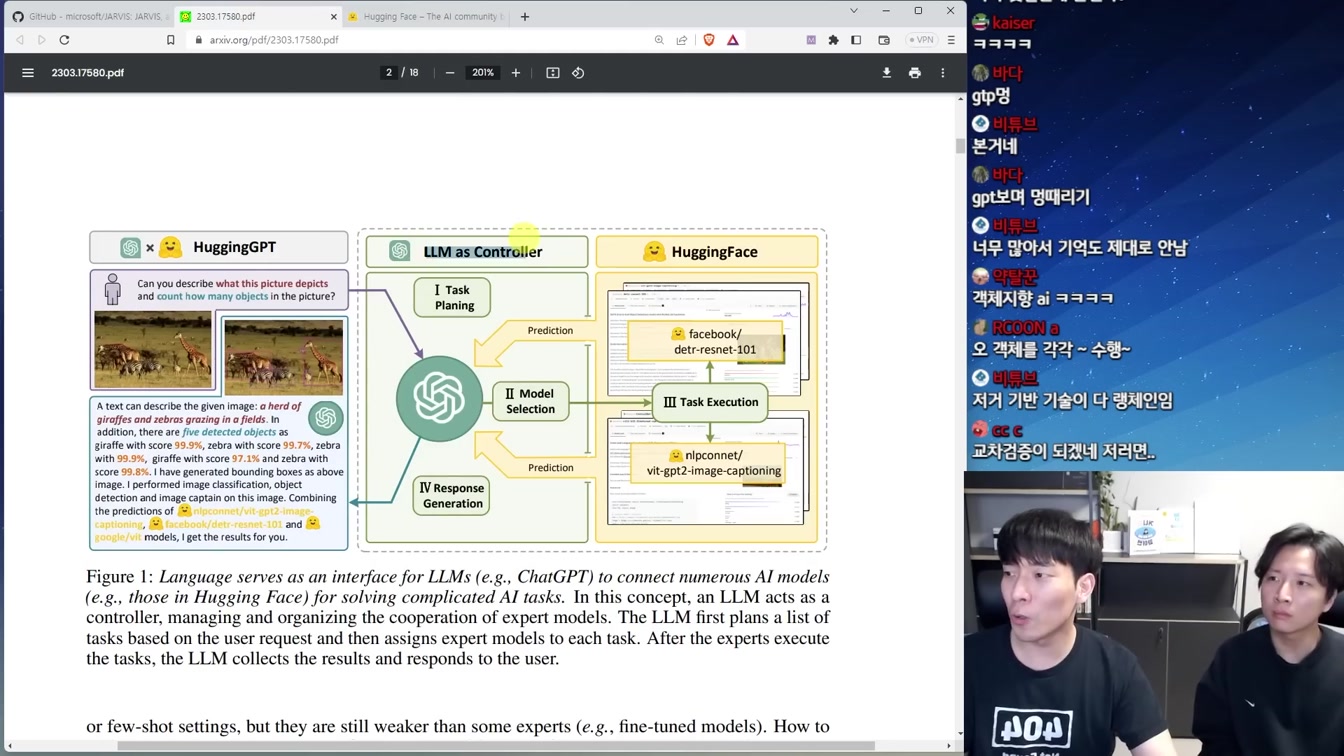
Task: Go forward in browser history
Action: (x=42, y=40)
